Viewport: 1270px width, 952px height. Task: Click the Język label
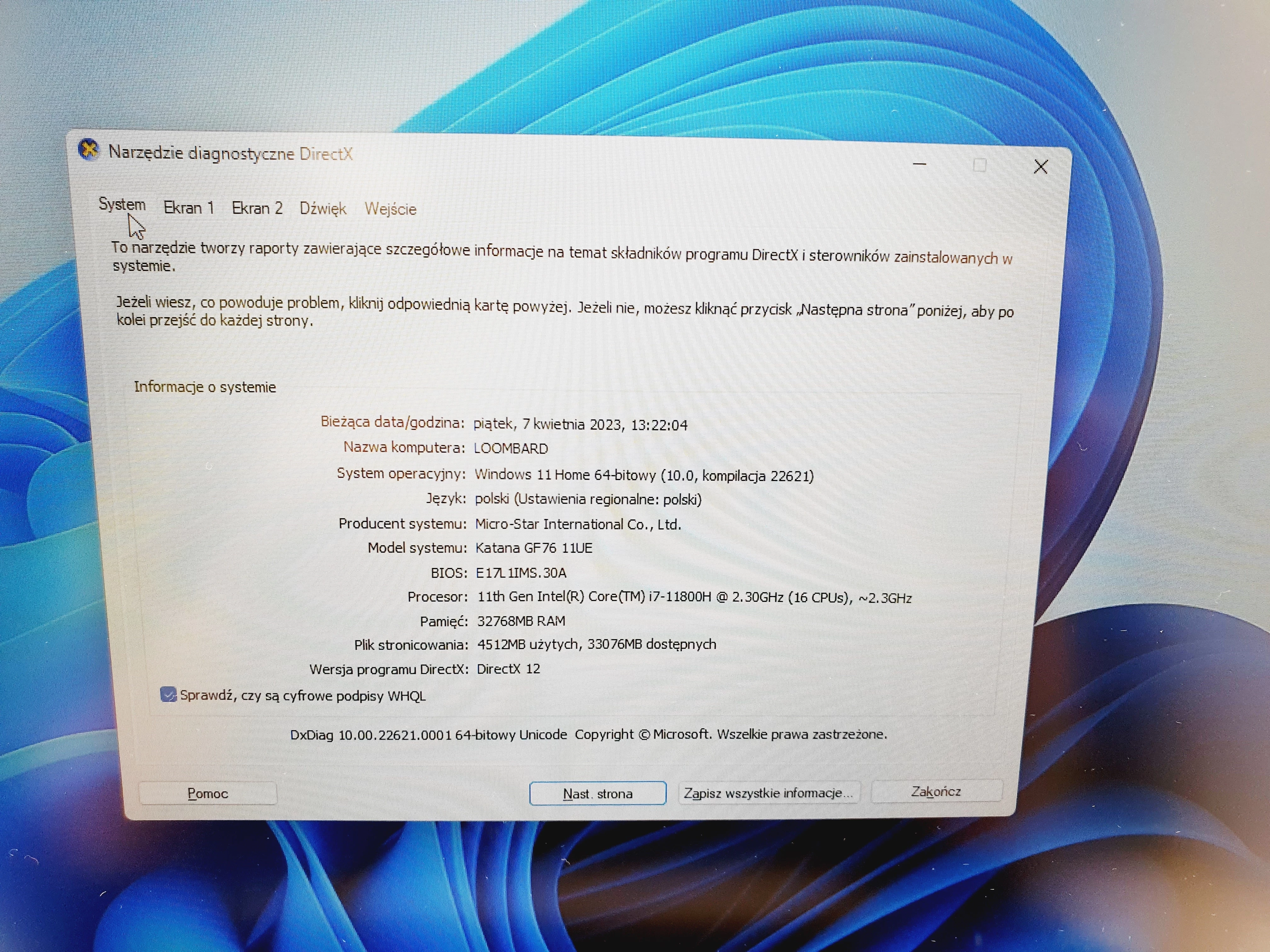(x=446, y=498)
